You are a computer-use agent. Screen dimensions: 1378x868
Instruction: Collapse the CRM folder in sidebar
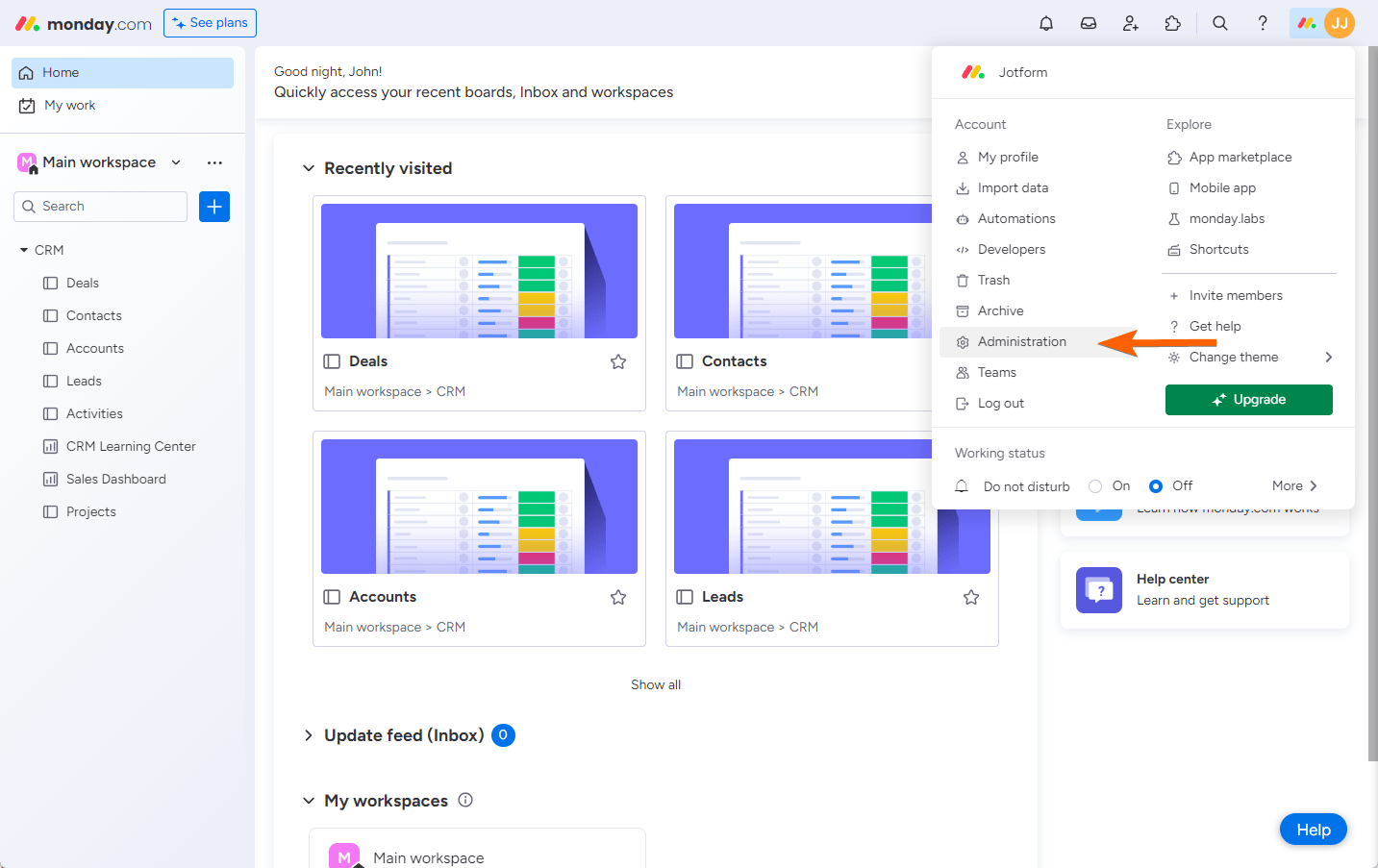24,250
